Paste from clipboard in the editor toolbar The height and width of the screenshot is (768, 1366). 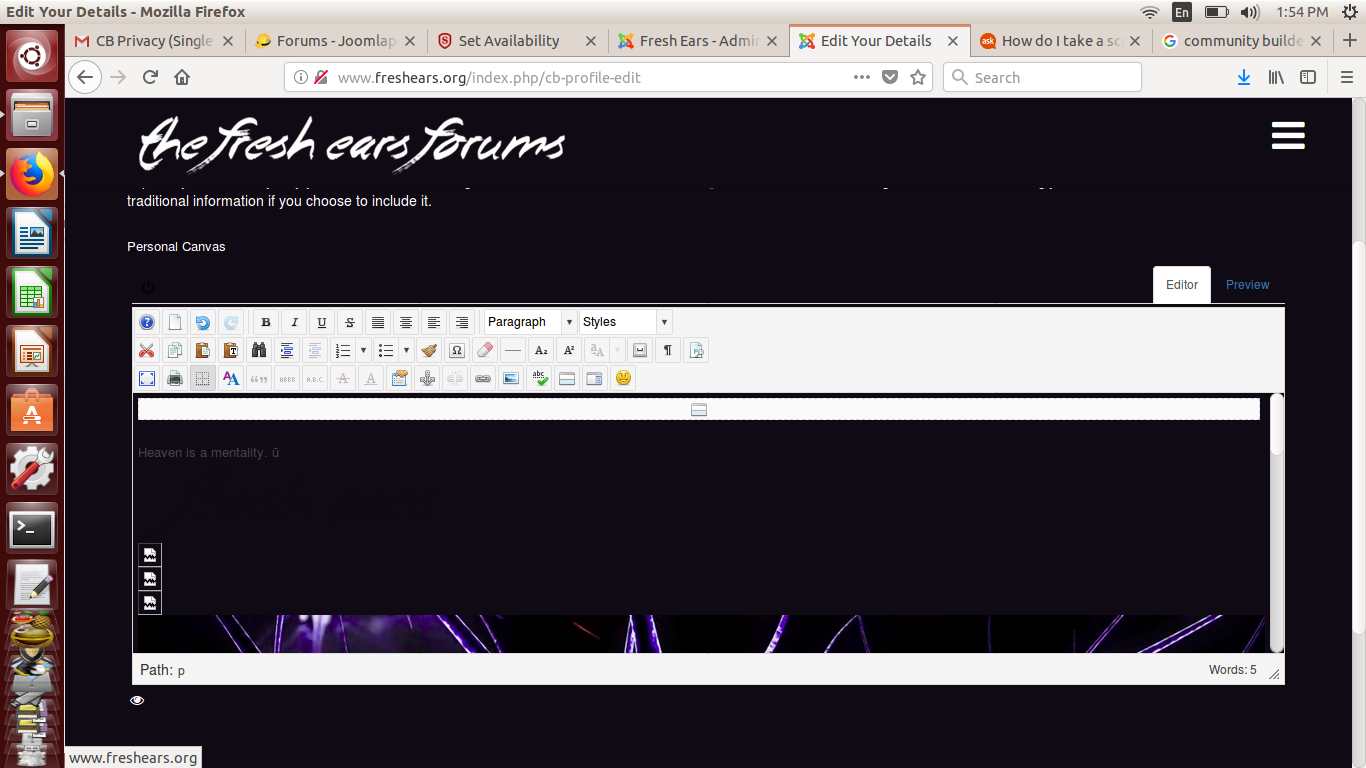click(x=203, y=350)
